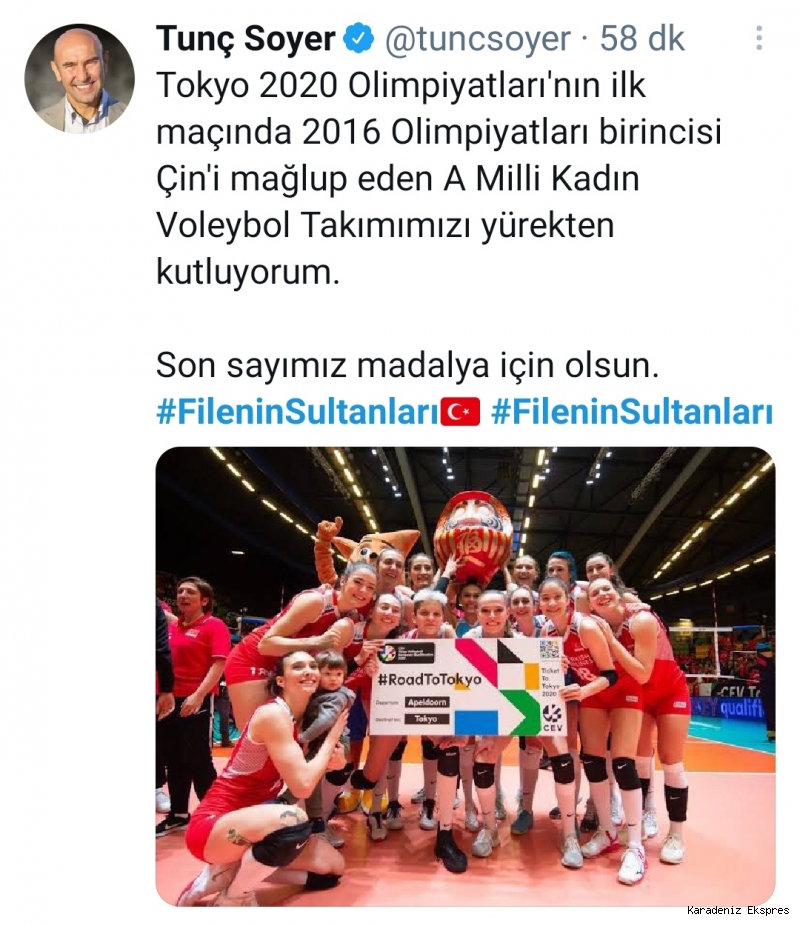Image resolution: width=800 pixels, height=926 pixels.
Task: Click the blue verified checkmark badge
Action: (x=358, y=40)
